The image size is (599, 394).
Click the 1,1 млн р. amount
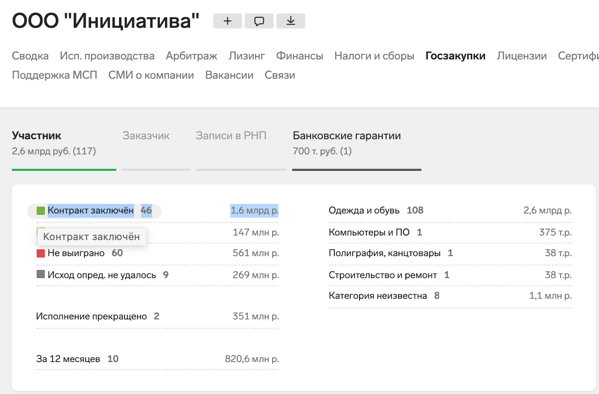click(550, 296)
